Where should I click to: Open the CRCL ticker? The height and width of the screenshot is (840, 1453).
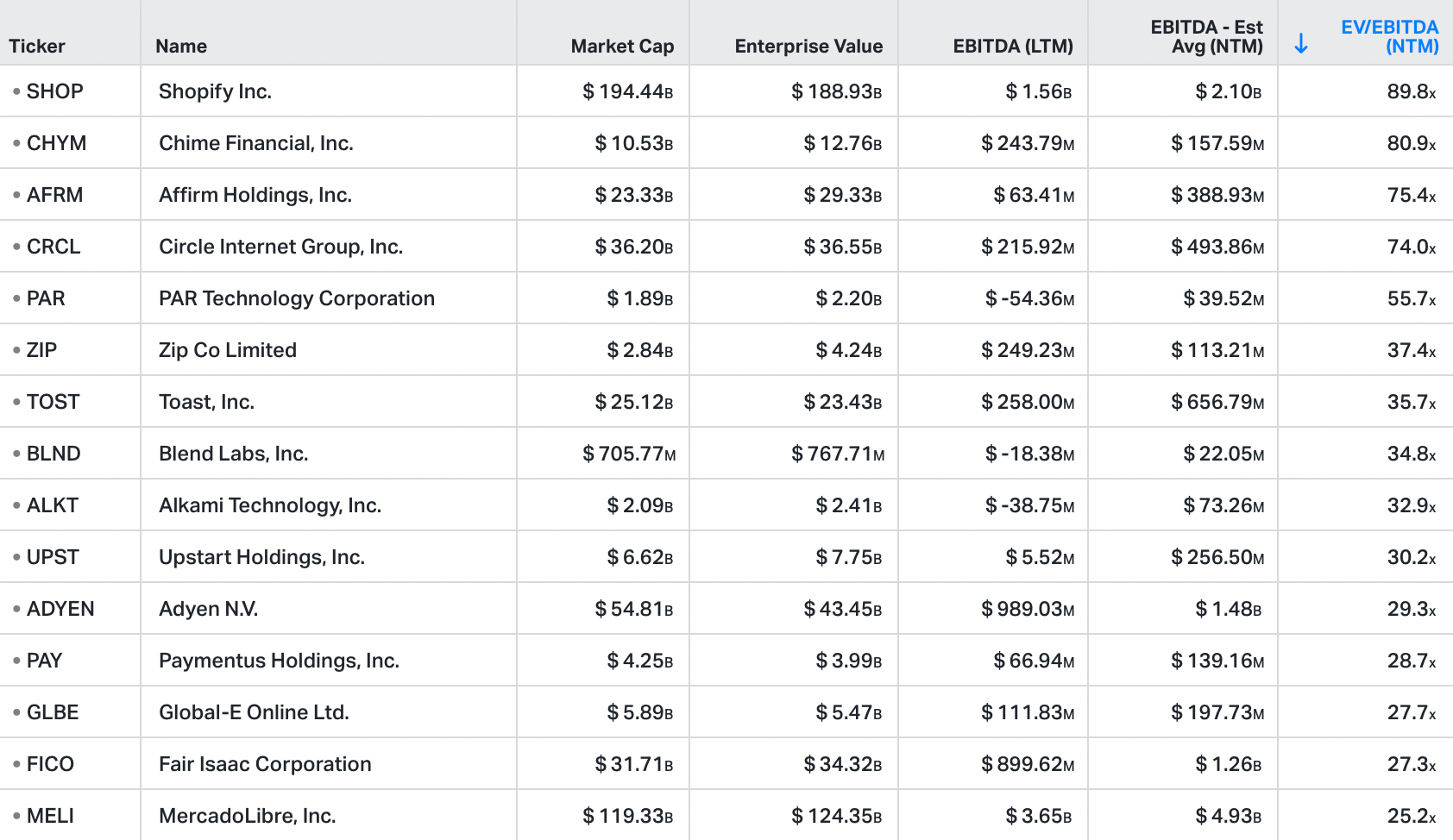[53, 247]
